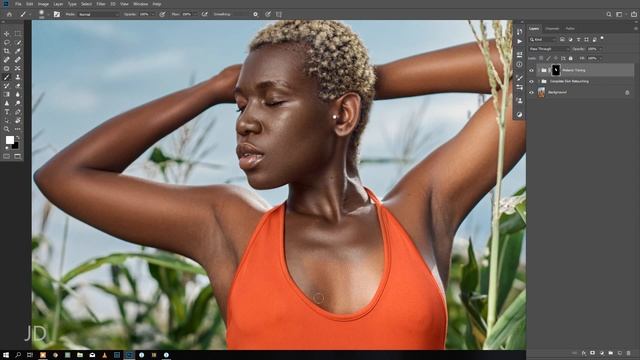Select the Brush tool in the toolbox
The image size is (640, 360).
(7, 77)
